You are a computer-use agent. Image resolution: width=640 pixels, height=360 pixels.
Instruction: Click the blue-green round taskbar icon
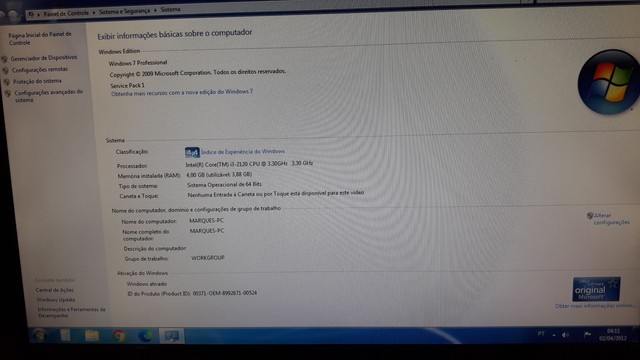click(145, 336)
